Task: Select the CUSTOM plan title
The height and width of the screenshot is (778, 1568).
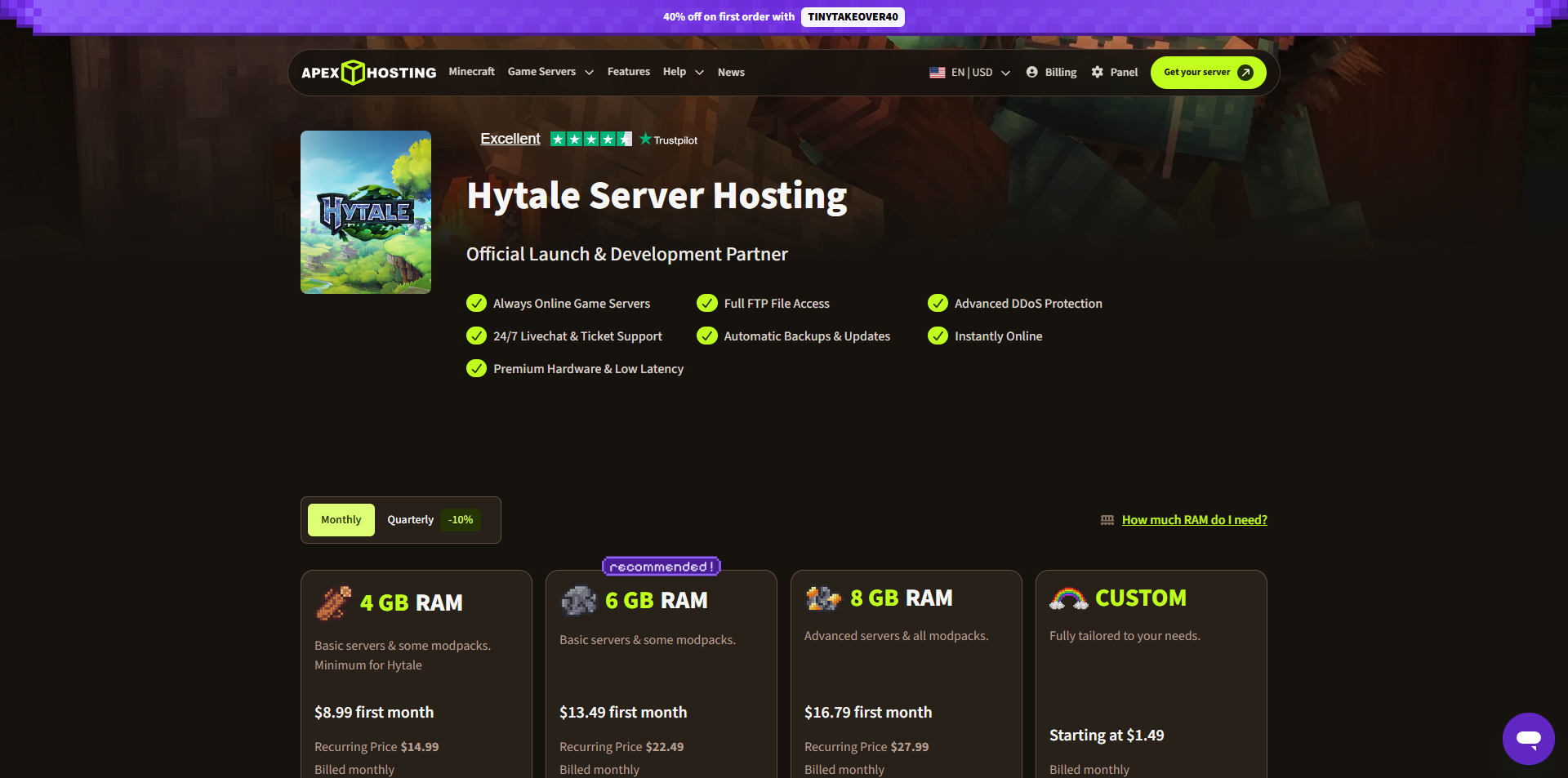Action: coord(1141,598)
